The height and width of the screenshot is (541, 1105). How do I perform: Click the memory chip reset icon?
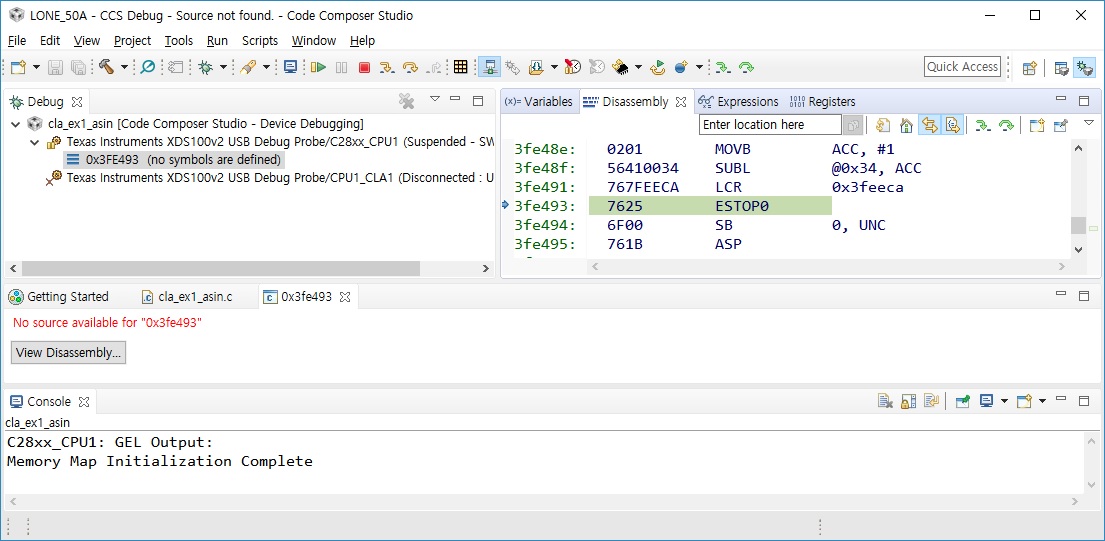point(621,67)
